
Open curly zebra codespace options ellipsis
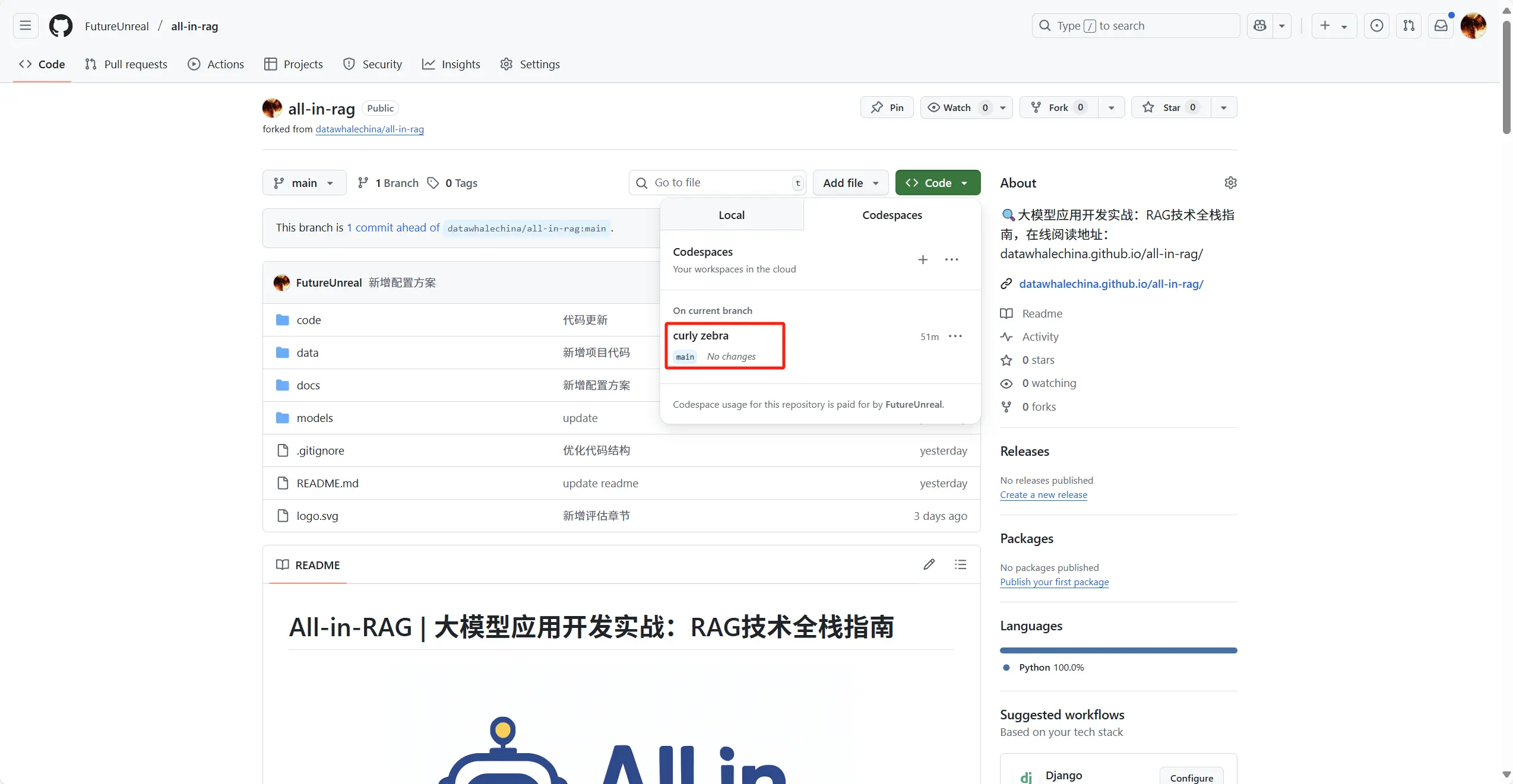click(955, 336)
